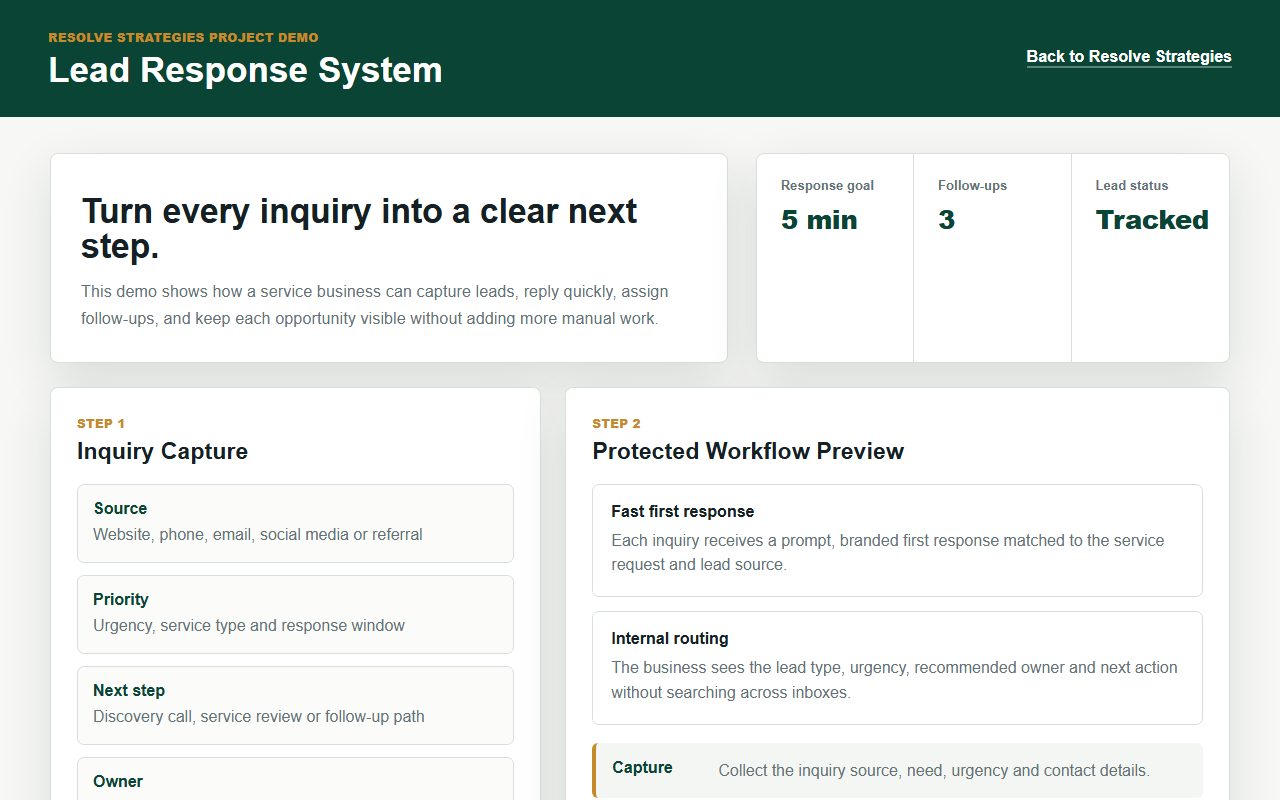Click the "STEP 2" label
The image size is (1280, 800).
click(x=616, y=424)
